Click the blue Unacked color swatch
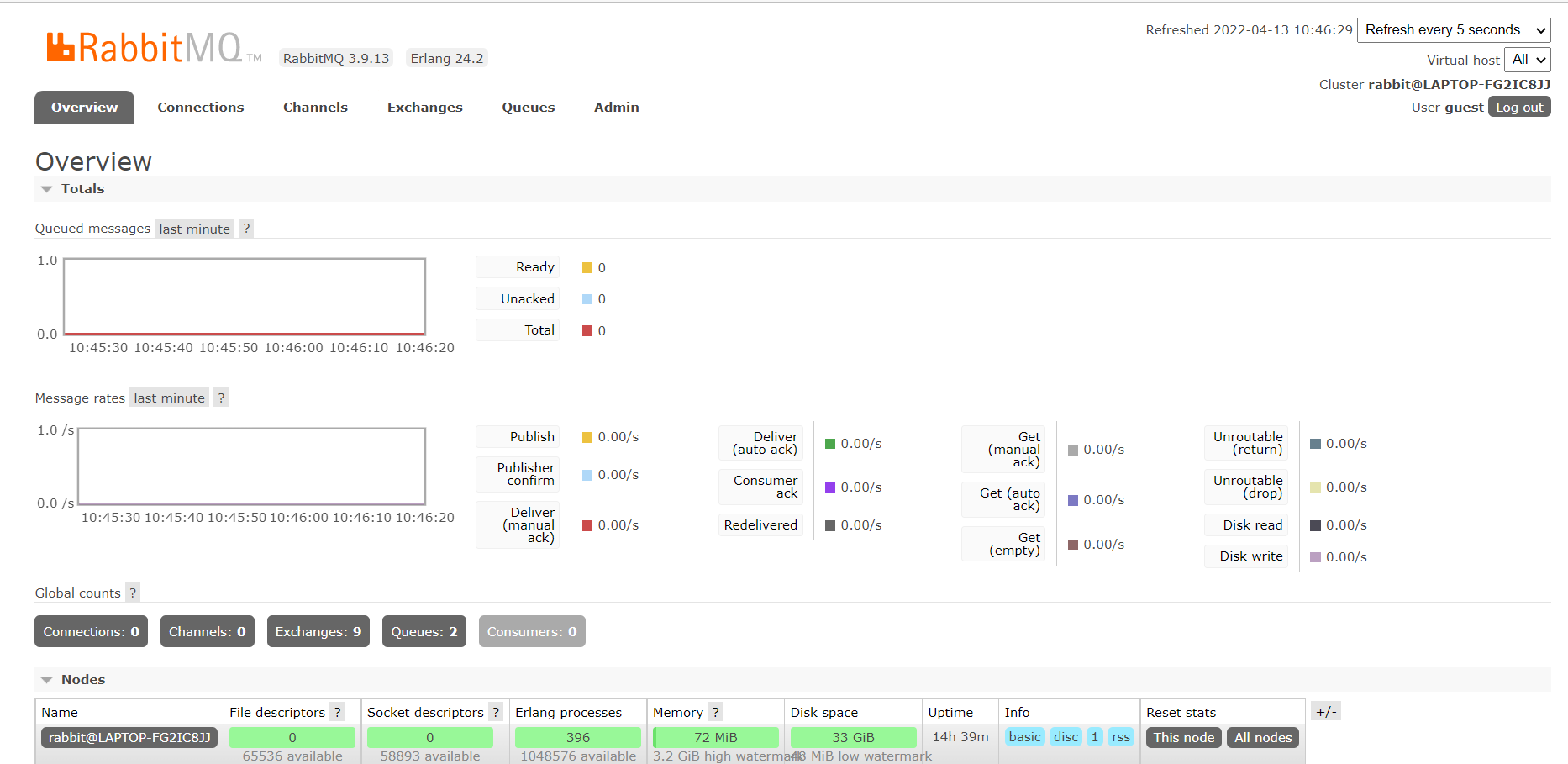The image size is (1568, 764). 587,299
